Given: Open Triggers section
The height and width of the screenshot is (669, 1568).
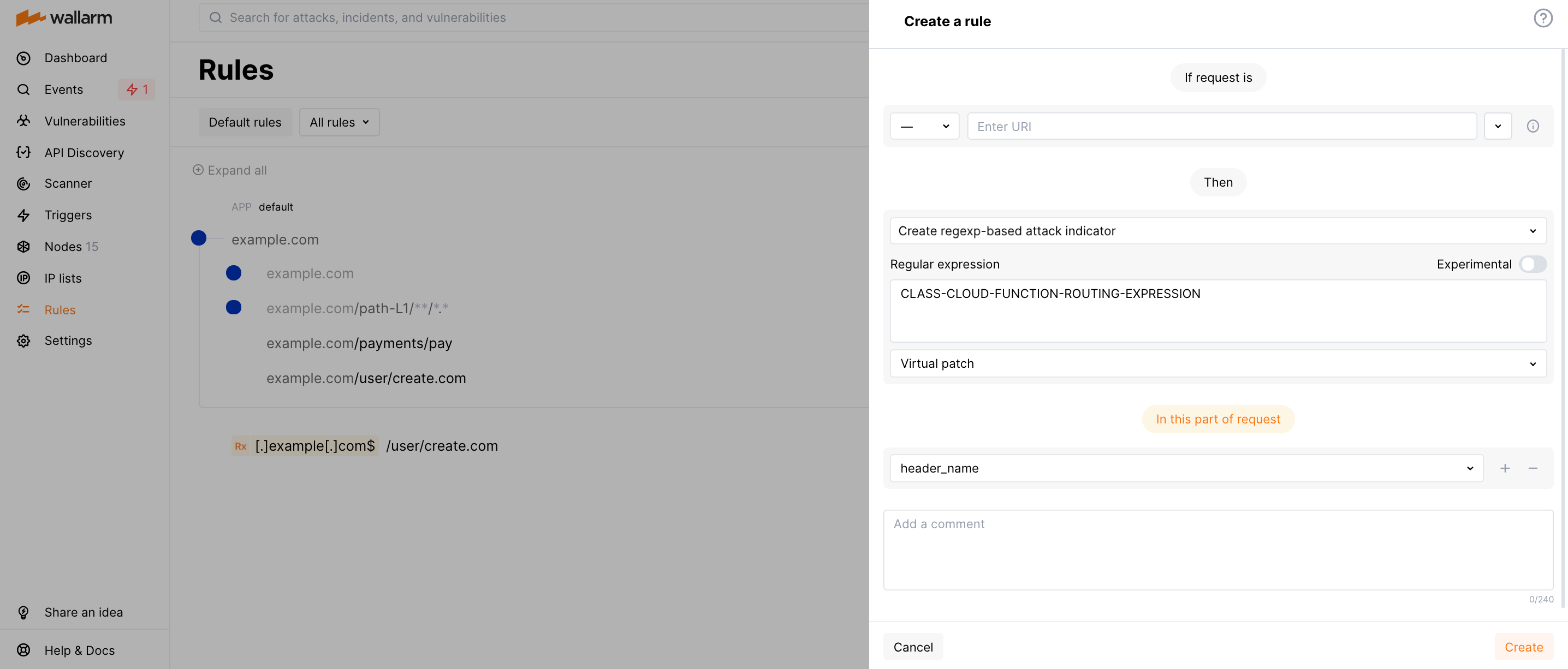Looking at the screenshot, I should (68, 216).
